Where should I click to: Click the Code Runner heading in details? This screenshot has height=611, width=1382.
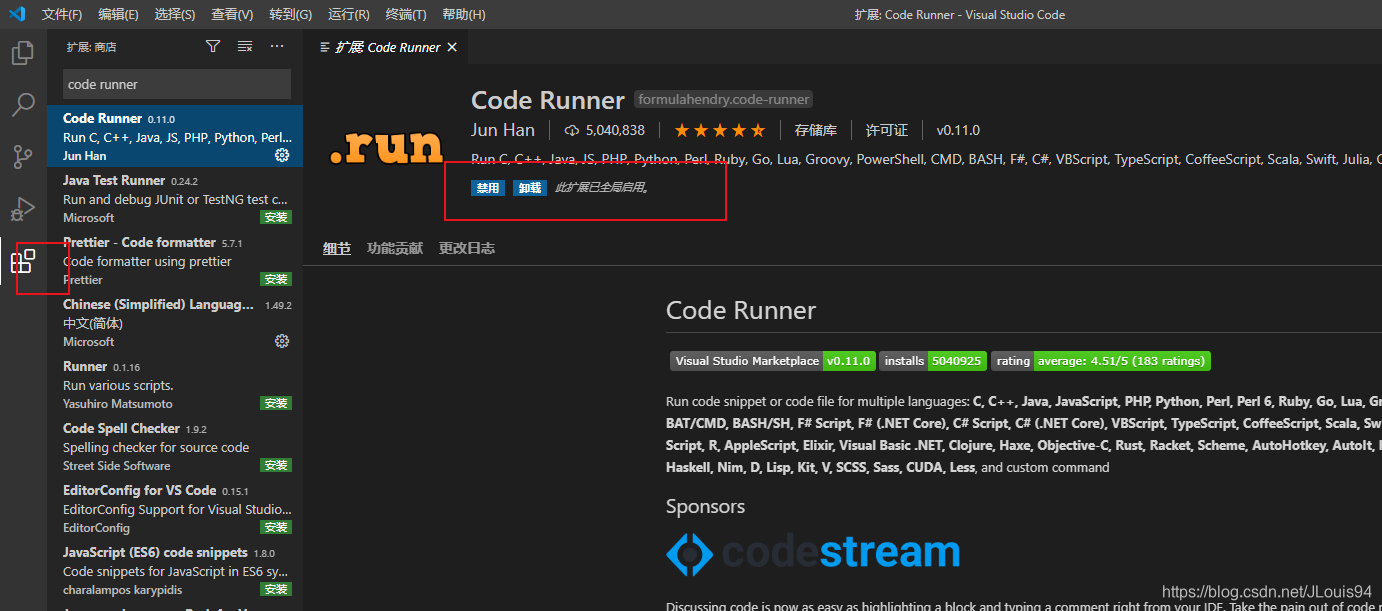741,311
